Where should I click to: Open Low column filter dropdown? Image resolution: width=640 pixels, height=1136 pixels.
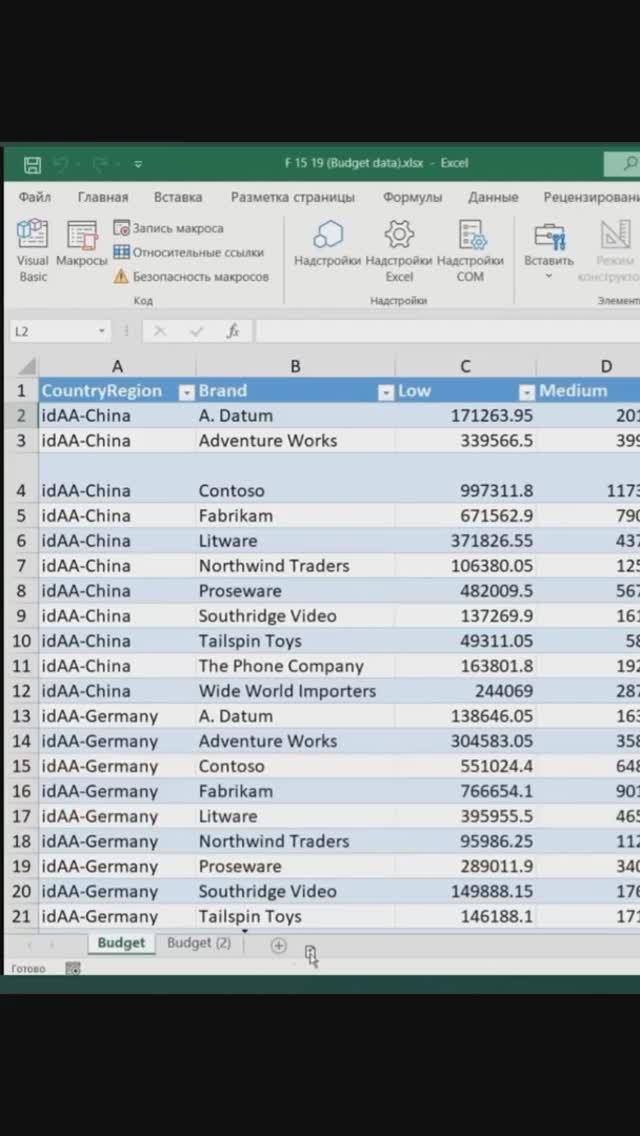pos(527,392)
